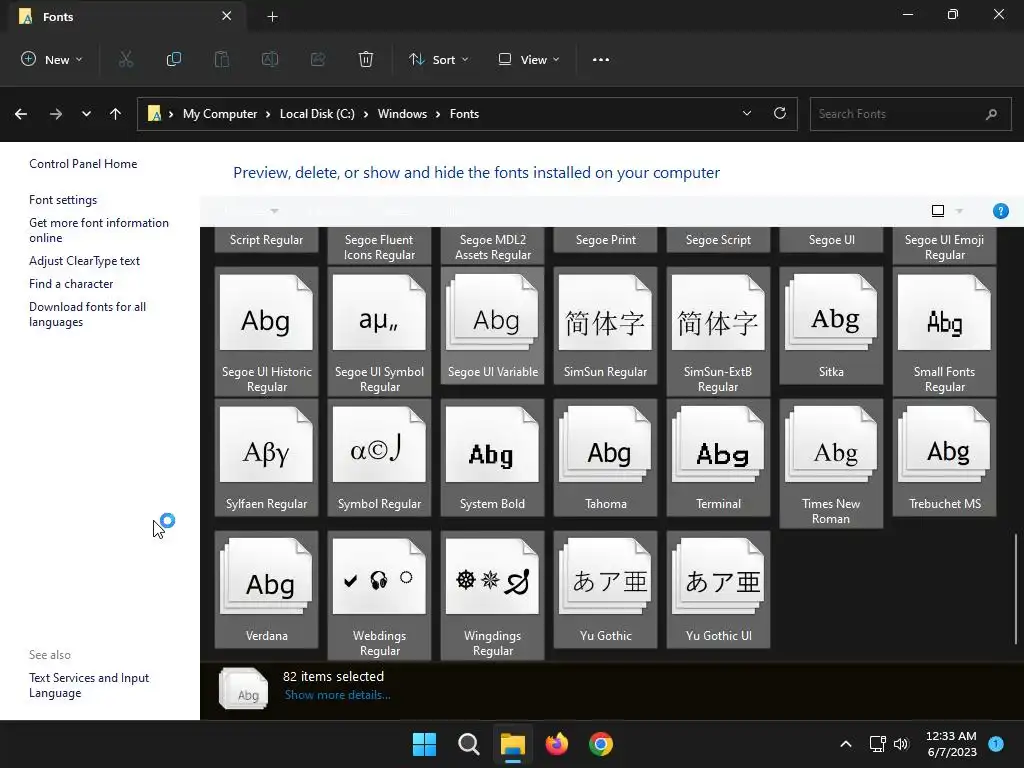Image resolution: width=1024 pixels, height=768 pixels.
Task: Go up one folder level
Action: coord(116,114)
